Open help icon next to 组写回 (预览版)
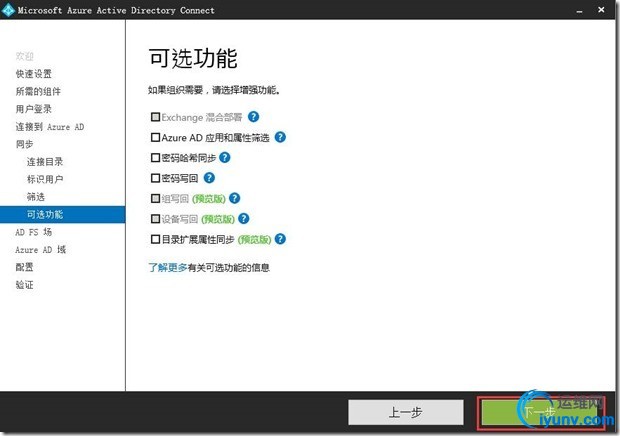 234,198
